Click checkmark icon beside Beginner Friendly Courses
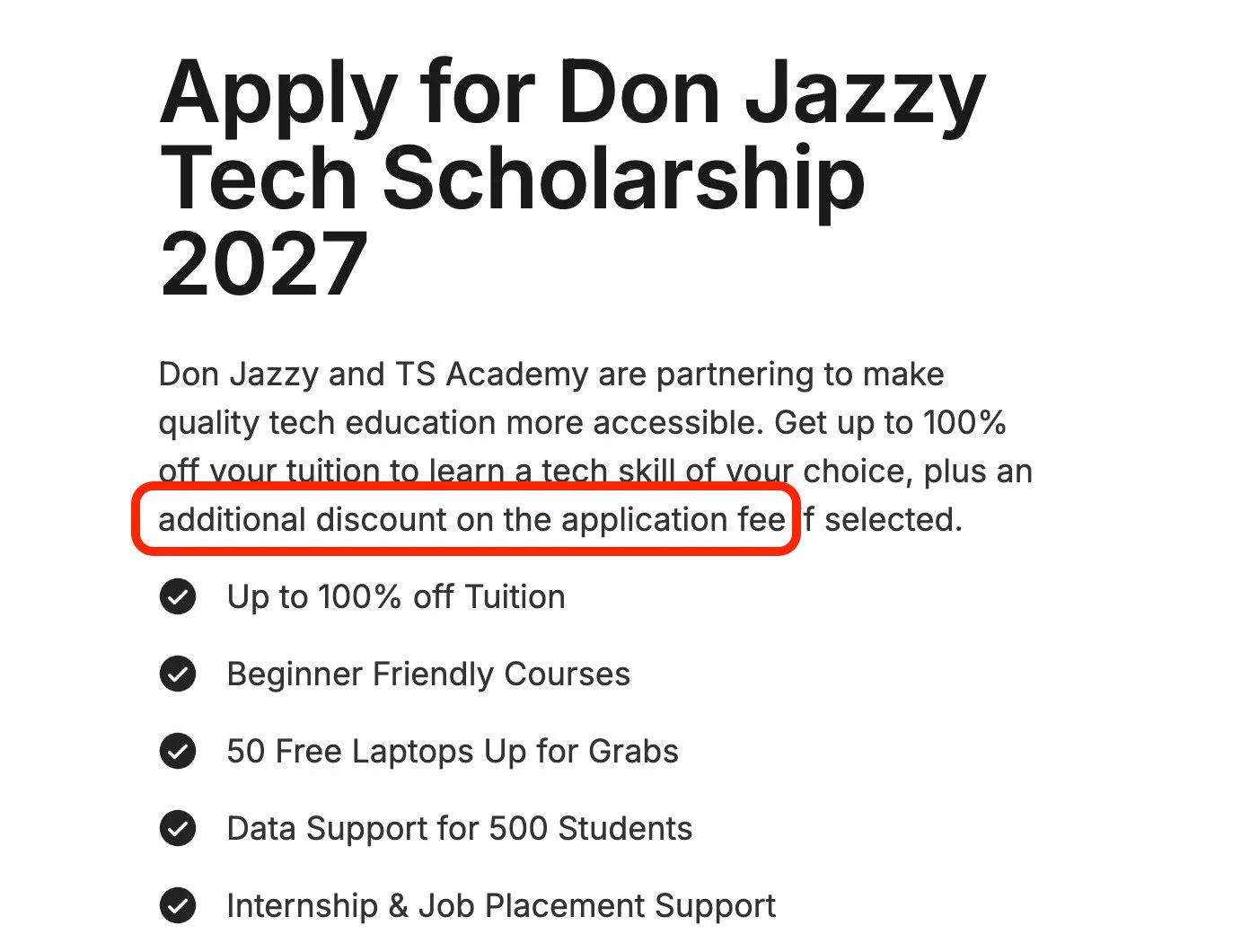 point(178,674)
